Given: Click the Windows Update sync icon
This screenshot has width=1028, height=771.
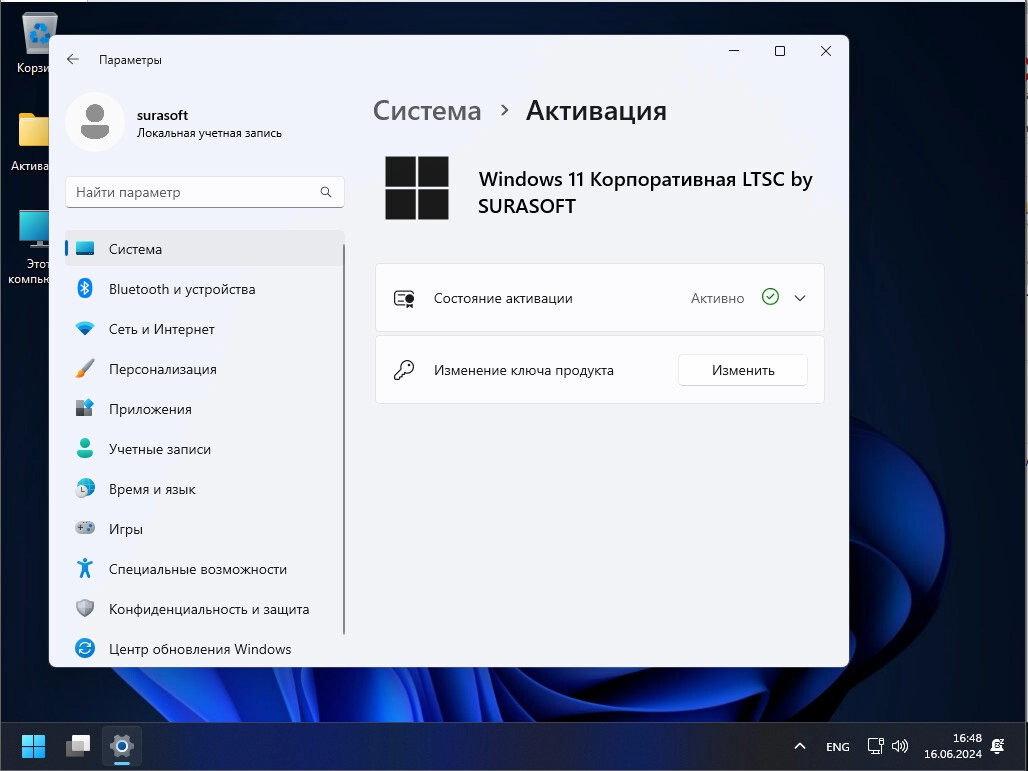Looking at the screenshot, I should pos(85,648).
